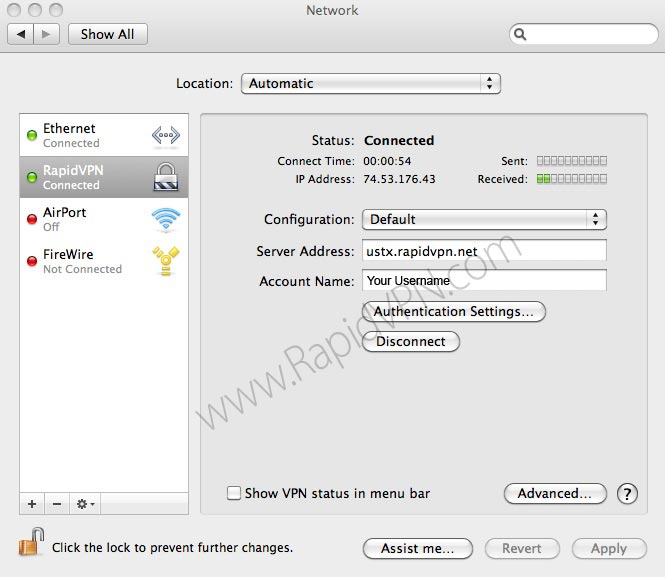Screen dimensions: 665x577
Task: Click the Account Name field
Action: (x=484, y=280)
